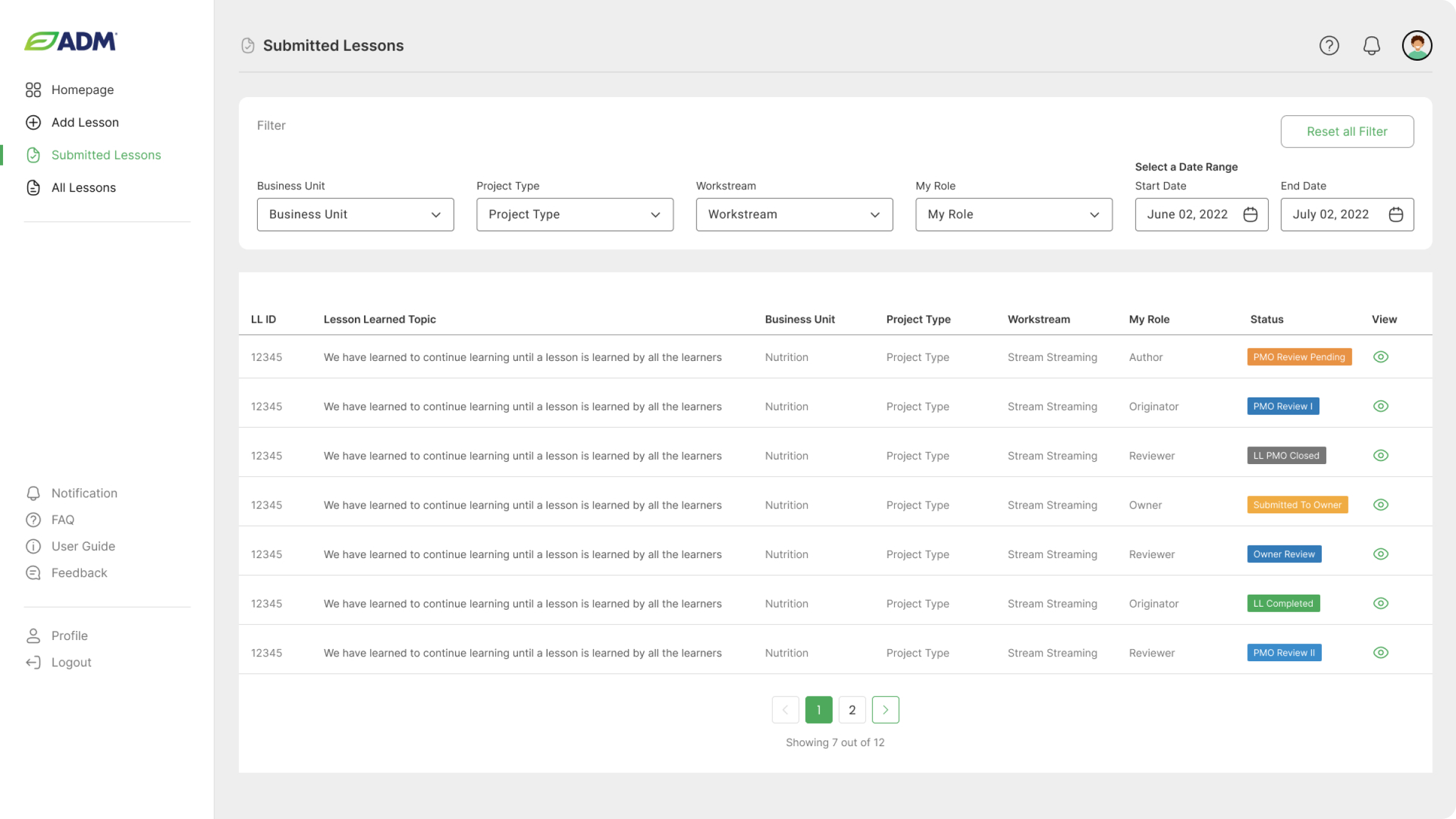Click the user avatar profile picture
Viewport: 1456px width, 819px height.
(1417, 45)
